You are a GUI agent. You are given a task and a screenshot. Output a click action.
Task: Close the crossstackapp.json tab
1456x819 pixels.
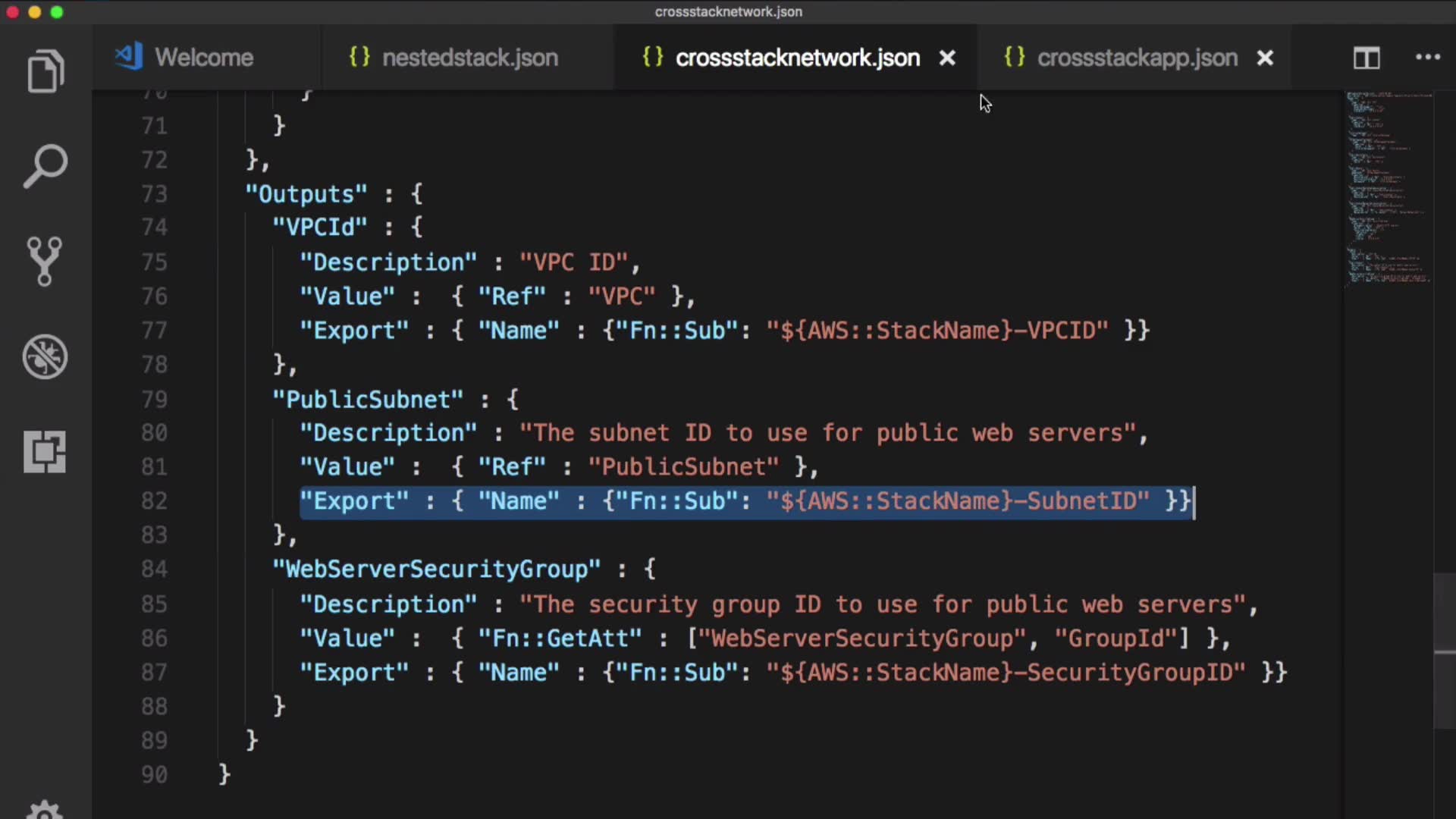pyautogui.click(x=1265, y=58)
